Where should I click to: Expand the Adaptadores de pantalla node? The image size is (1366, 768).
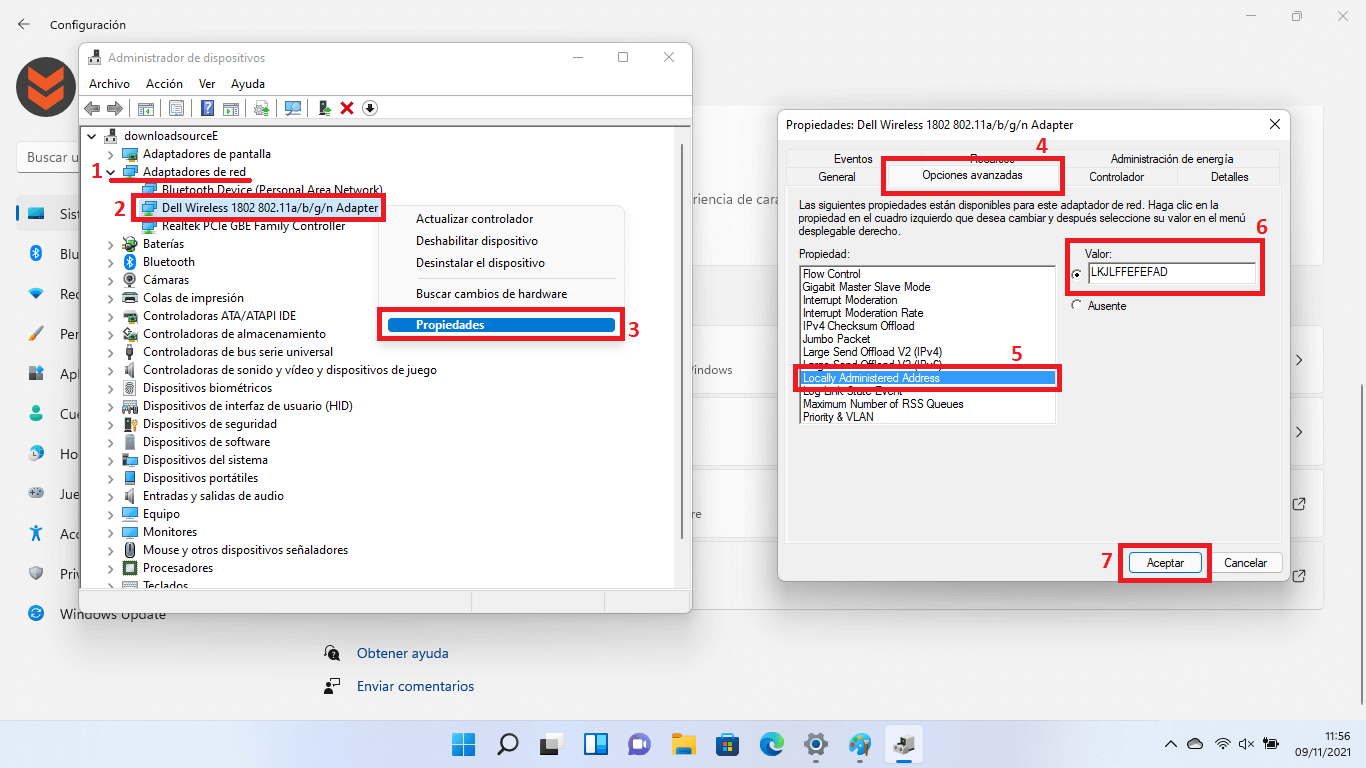(111, 154)
